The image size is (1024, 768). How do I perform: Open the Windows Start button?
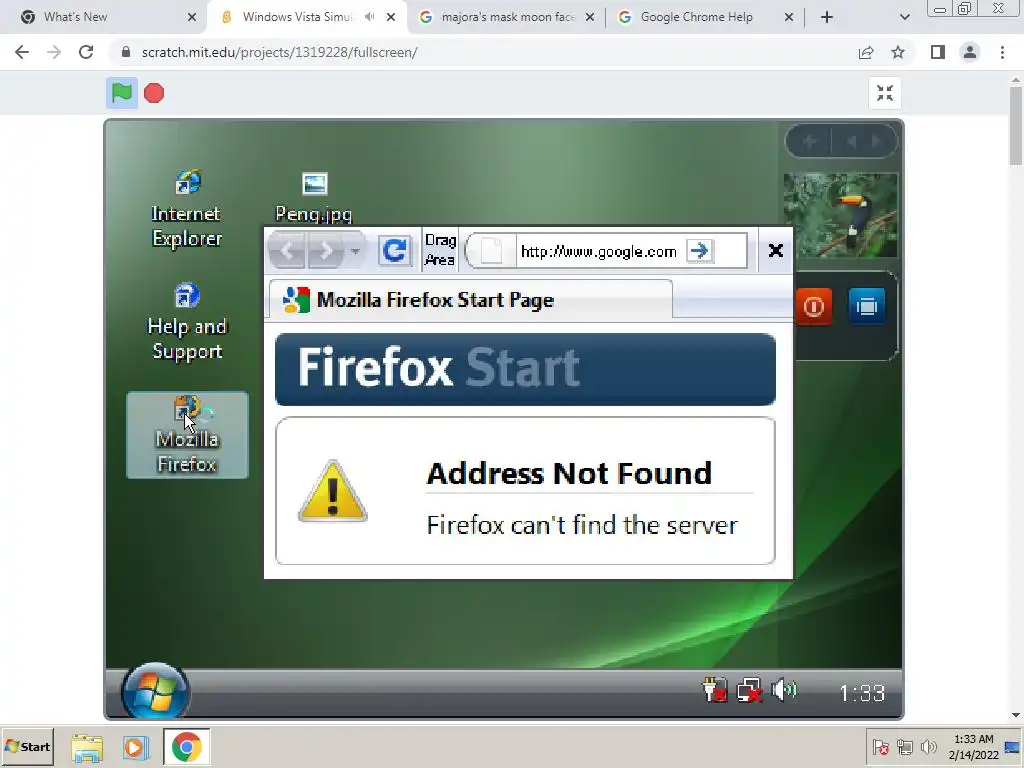27,746
